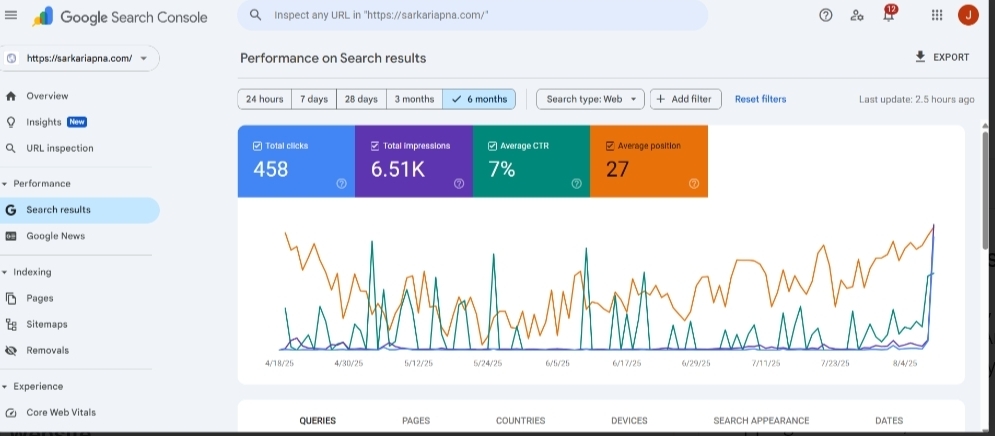Viewport: 995px width, 436px height.
Task: Click the Pages documents icon
Action: [x=10, y=298]
